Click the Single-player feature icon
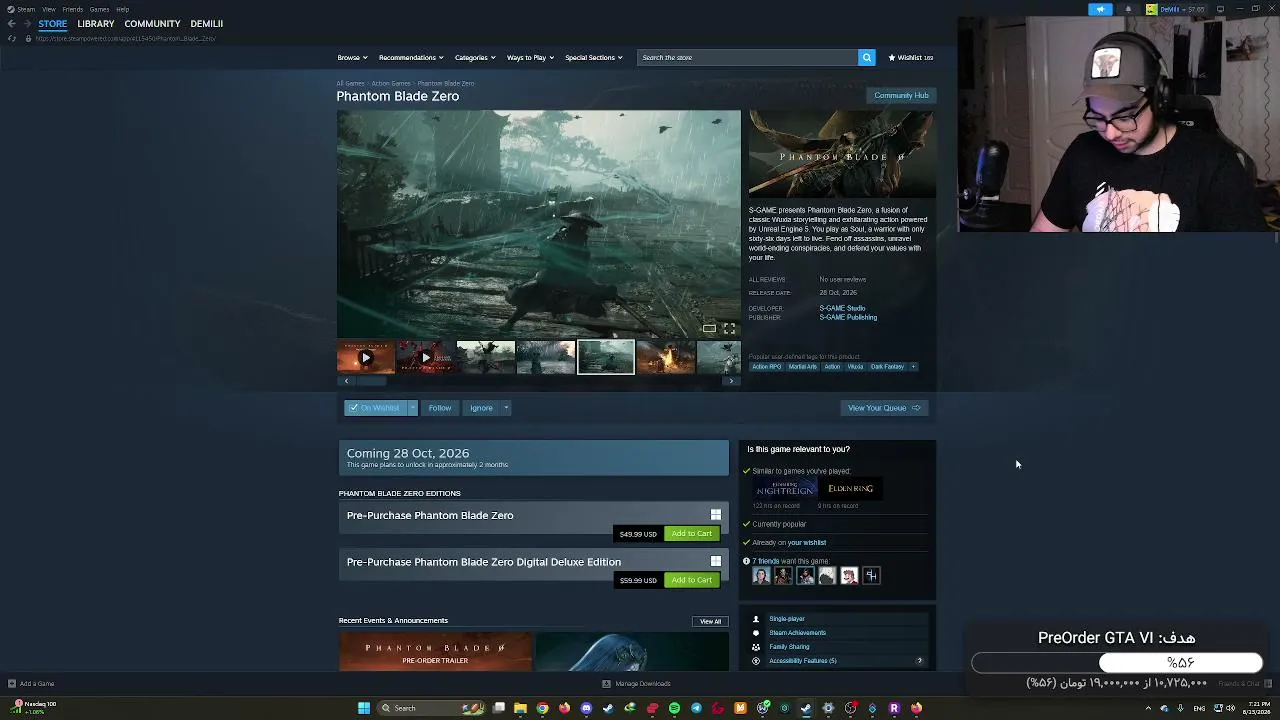 (755, 619)
